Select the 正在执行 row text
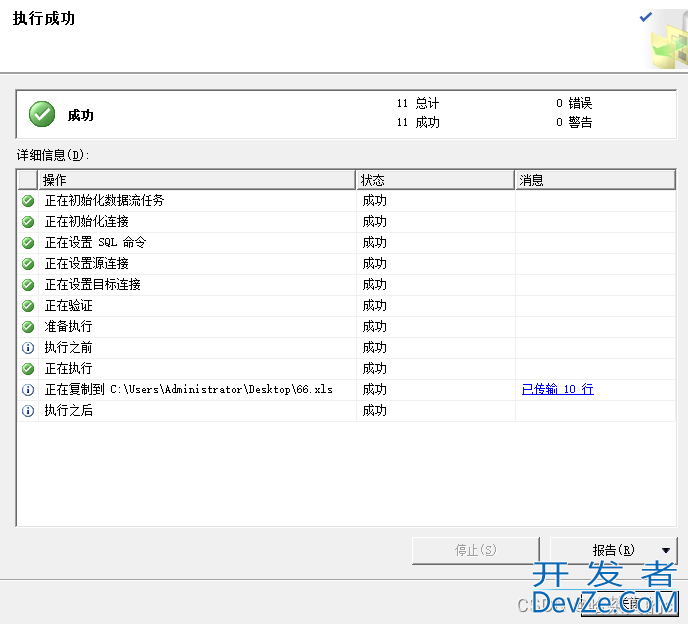Image resolution: width=688 pixels, height=624 pixels. pos(68,369)
